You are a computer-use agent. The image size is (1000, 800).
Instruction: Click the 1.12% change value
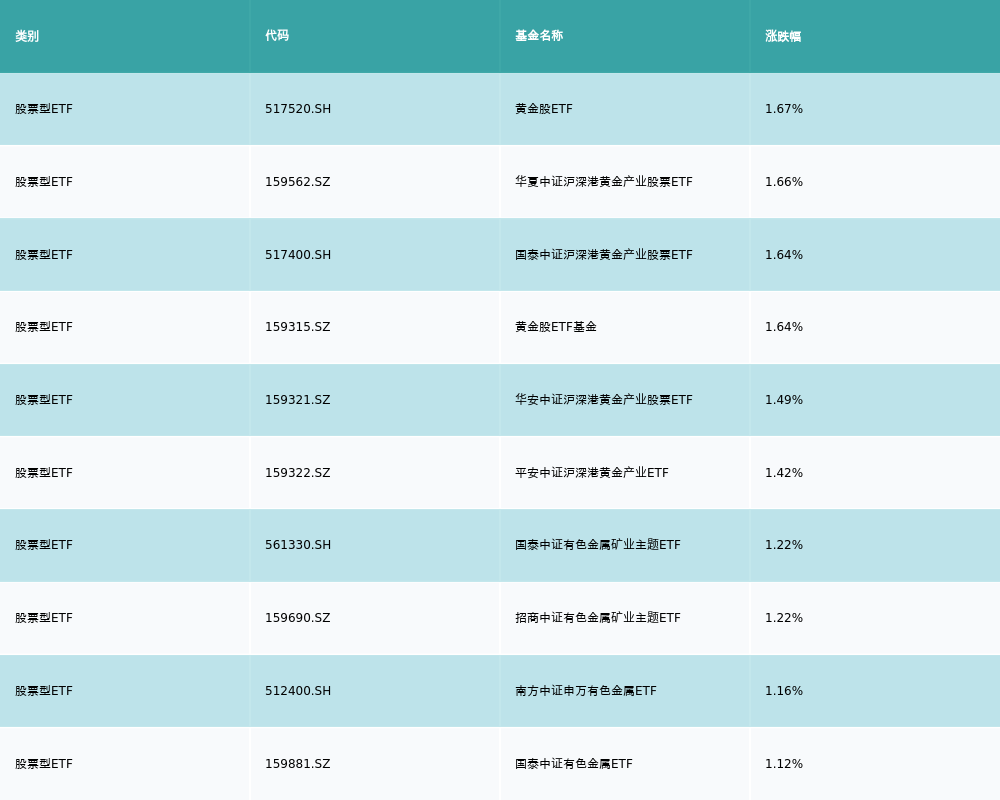tap(784, 764)
